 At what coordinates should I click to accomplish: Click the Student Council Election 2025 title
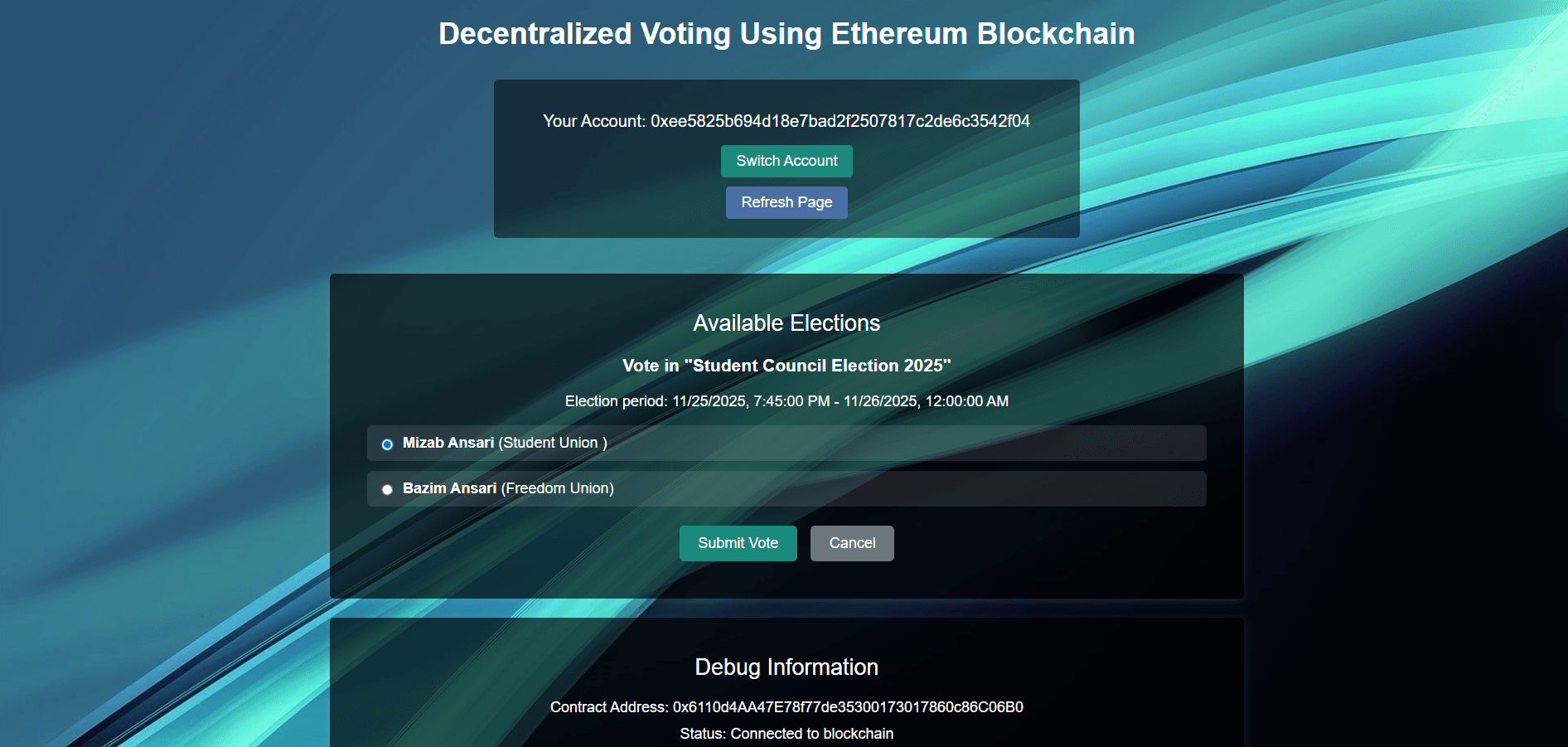click(x=786, y=366)
